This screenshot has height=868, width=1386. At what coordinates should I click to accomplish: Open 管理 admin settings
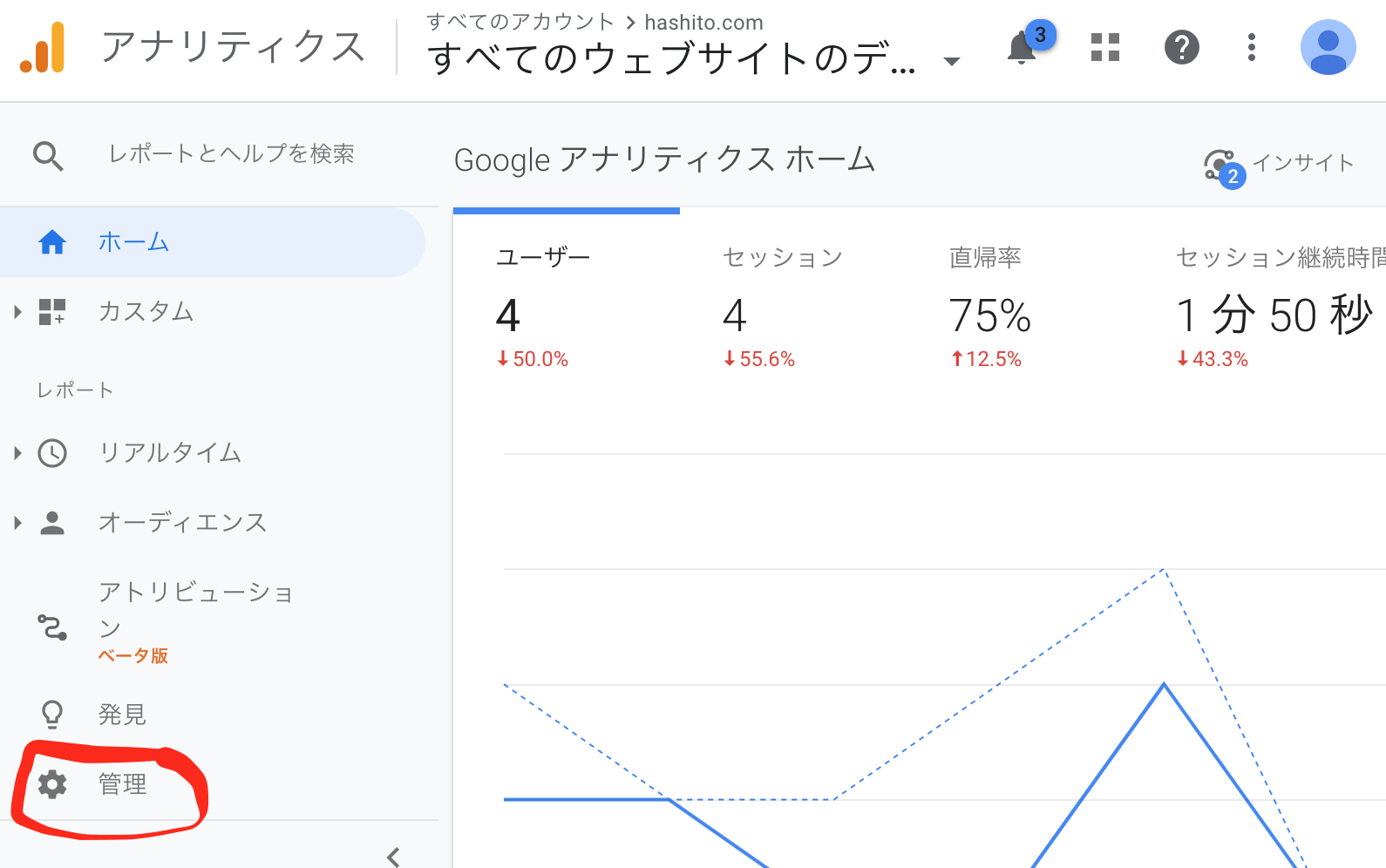(x=122, y=784)
